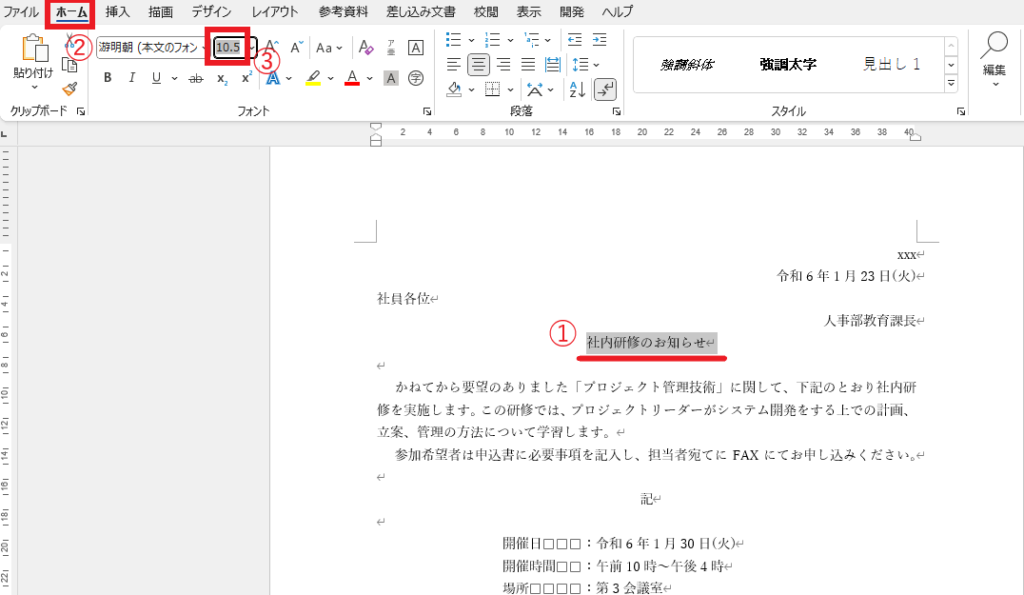Click the Sort (A-Z) icon
The image size is (1024, 595).
click(577, 89)
